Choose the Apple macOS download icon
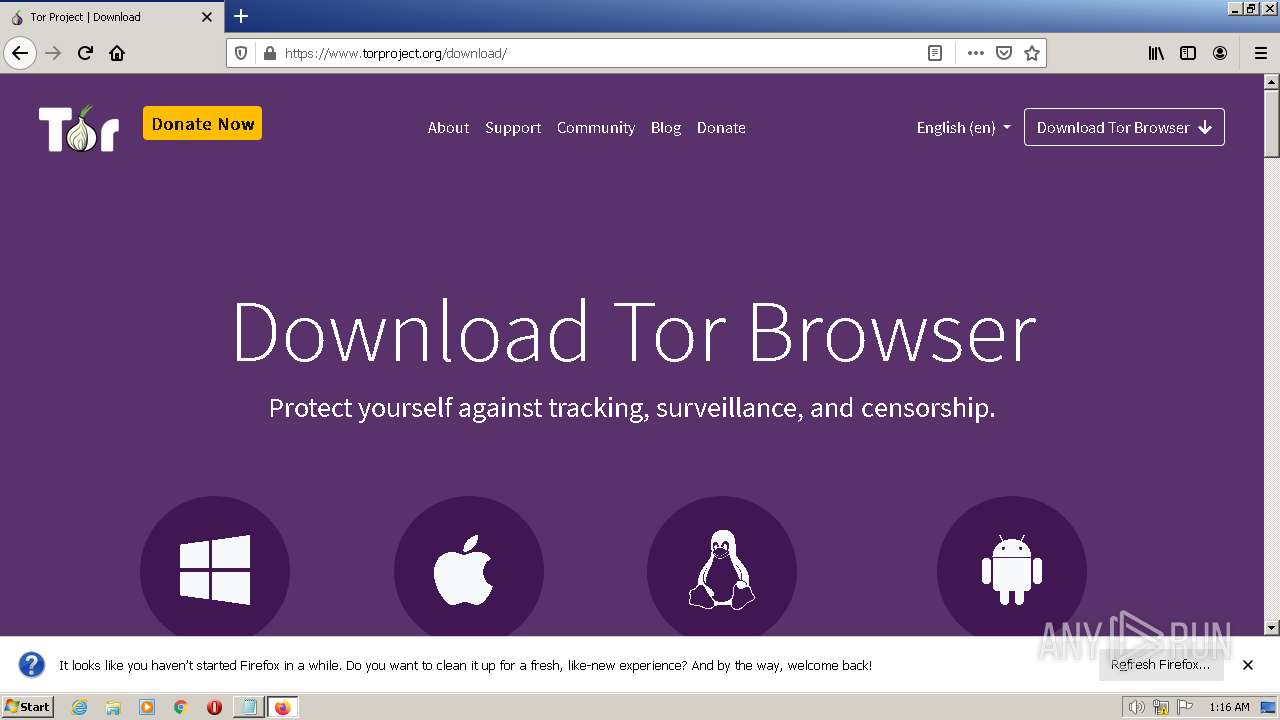The height and width of the screenshot is (720, 1280). coord(469,570)
